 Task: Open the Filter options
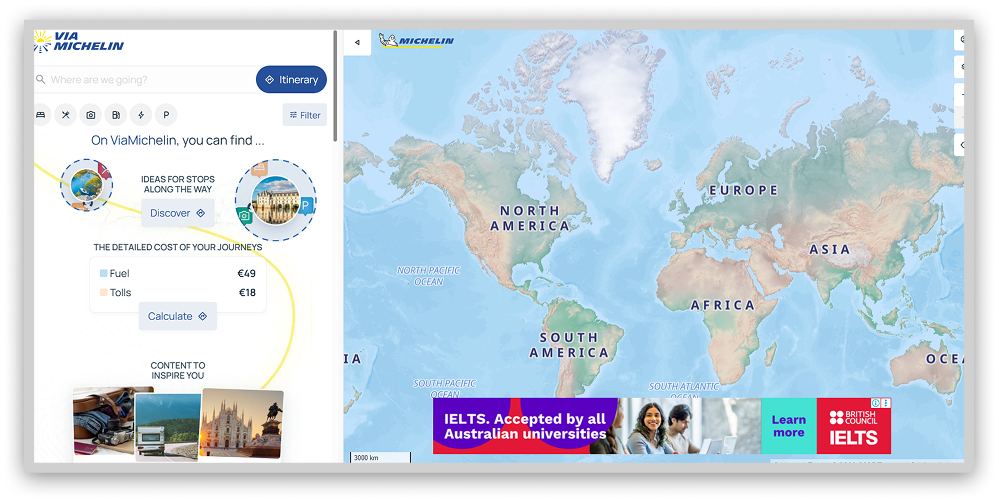coord(305,115)
